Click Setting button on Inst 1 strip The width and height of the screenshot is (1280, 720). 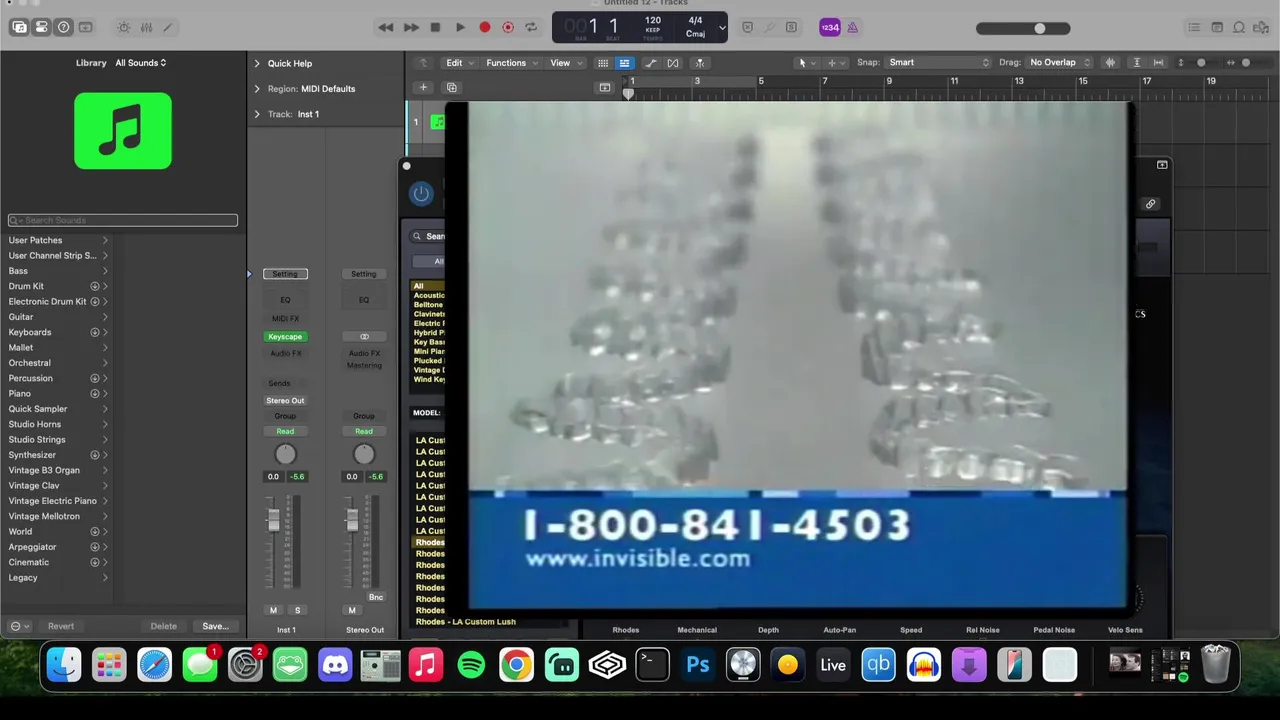point(285,274)
